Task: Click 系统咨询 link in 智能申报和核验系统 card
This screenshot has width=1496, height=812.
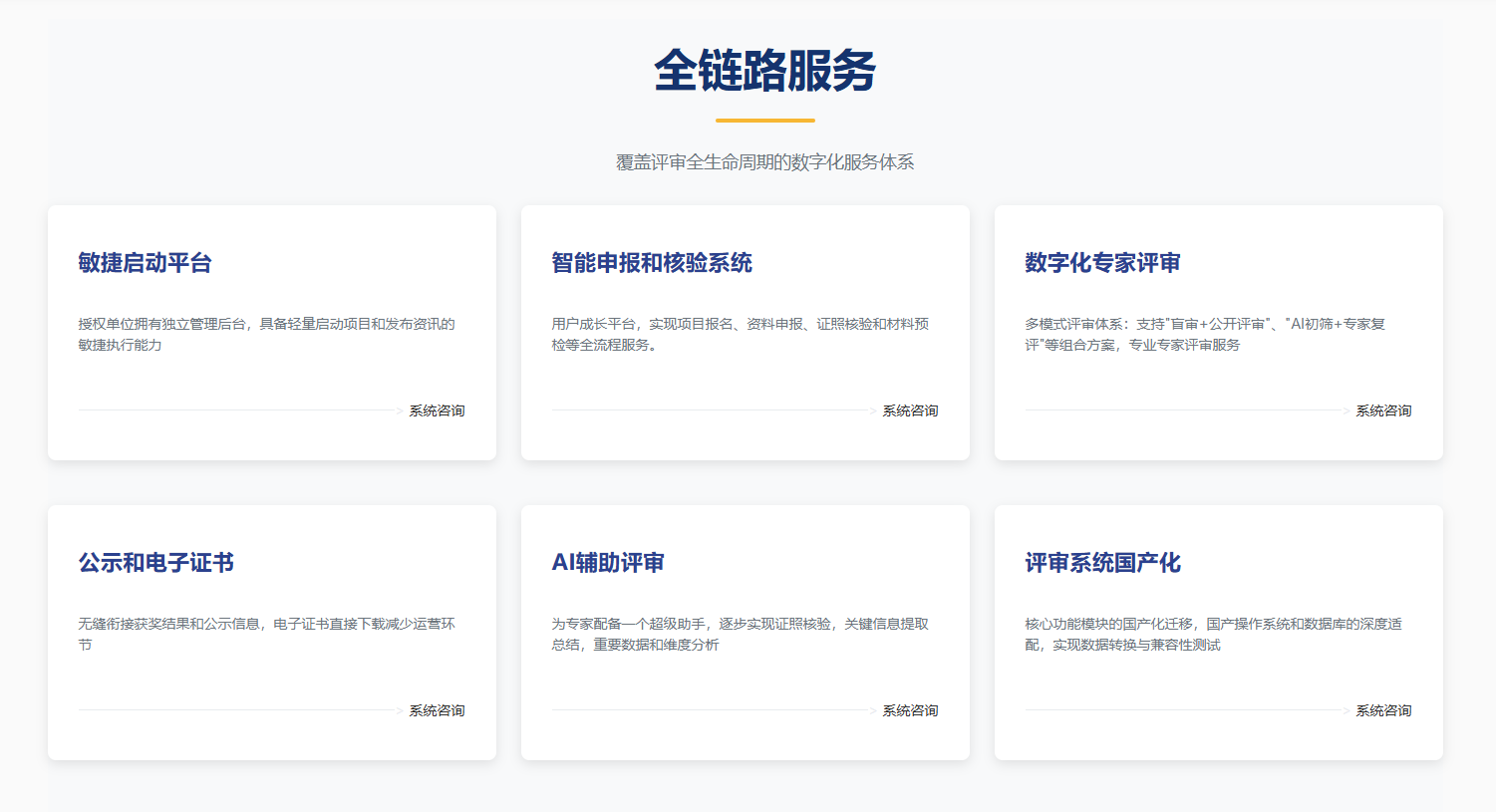Action: pyautogui.click(x=910, y=410)
